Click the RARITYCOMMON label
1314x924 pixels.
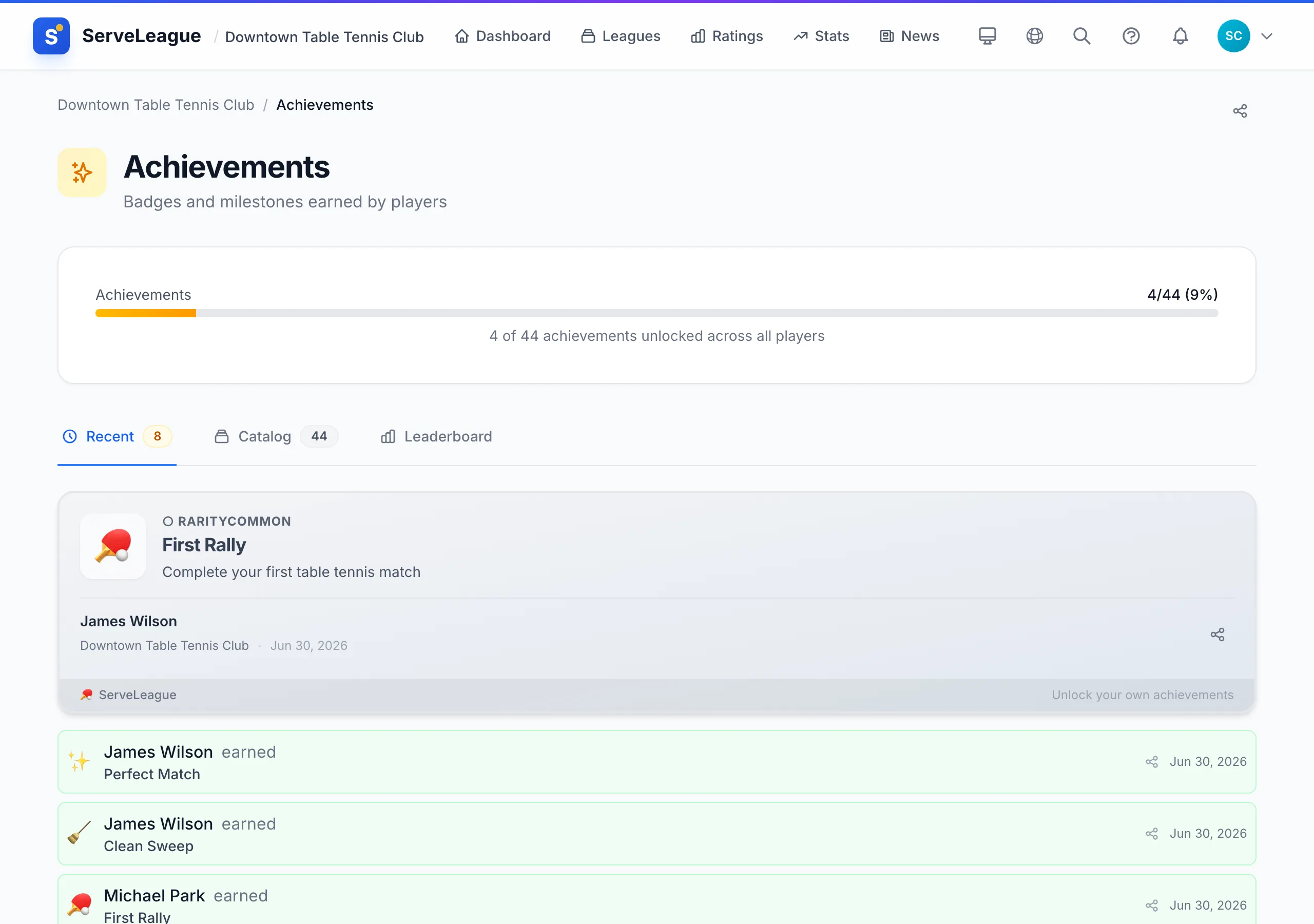point(234,521)
